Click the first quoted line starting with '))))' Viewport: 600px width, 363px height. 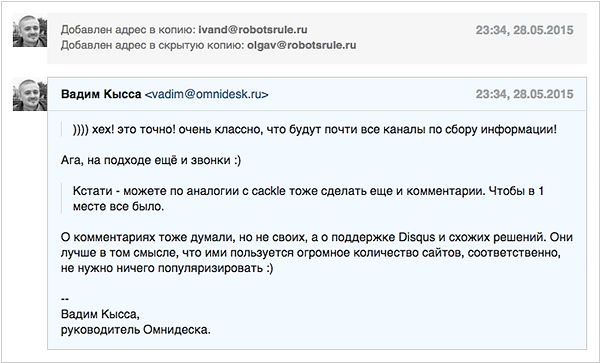tap(315, 129)
